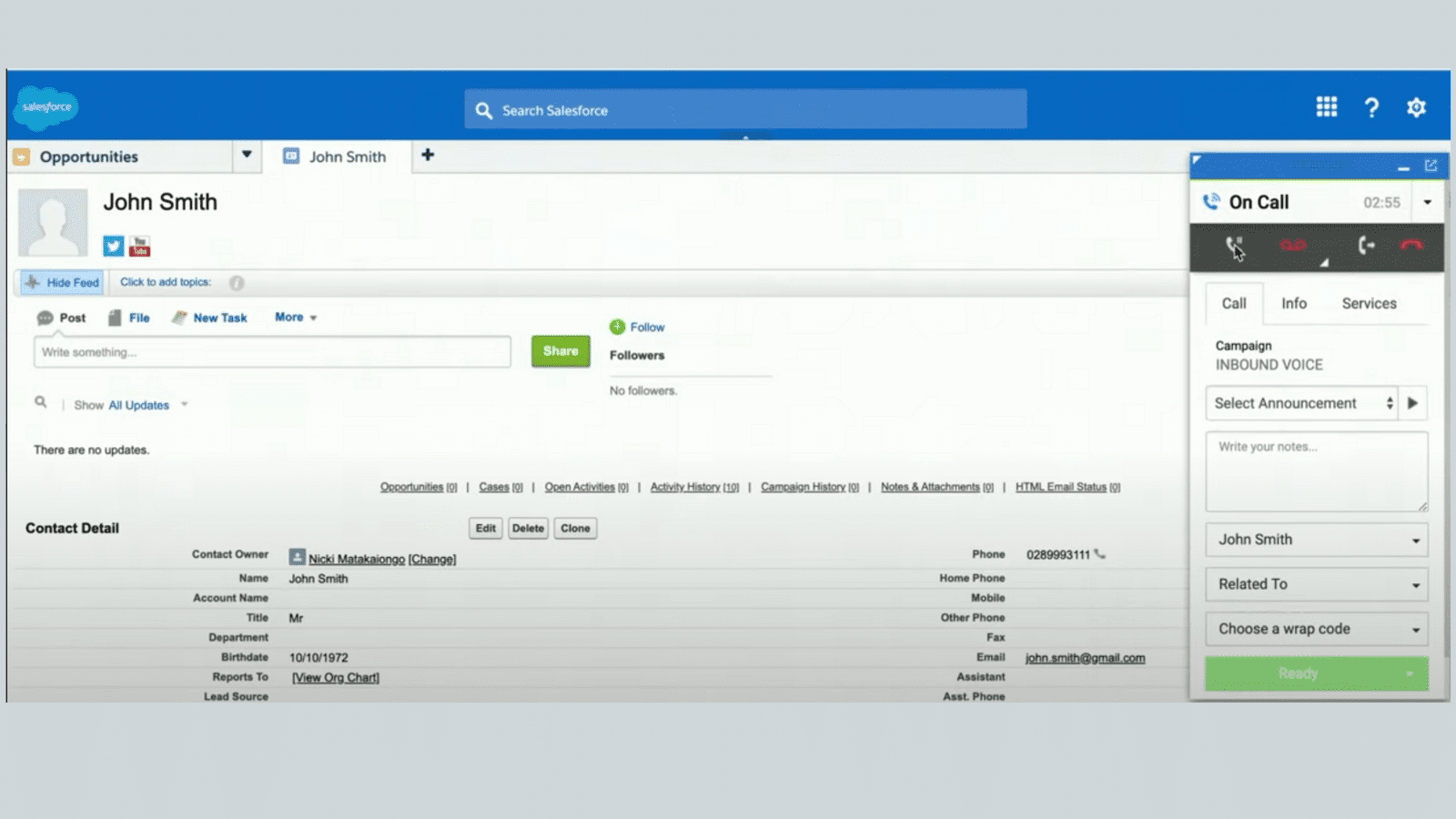The height and width of the screenshot is (819, 1456).
Task: Open the Opportunities navigation dropdown arrow
Action: pyautogui.click(x=247, y=155)
